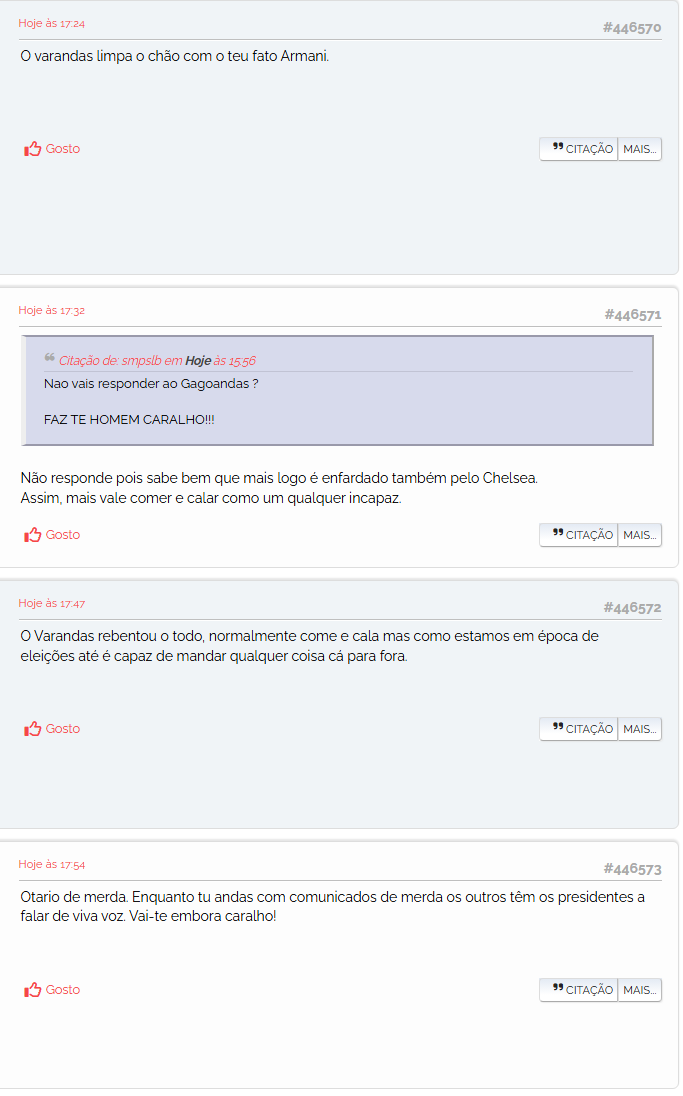Follow post number link #446573
Viewport: 683px width, 1096px height.
[632, 869]
